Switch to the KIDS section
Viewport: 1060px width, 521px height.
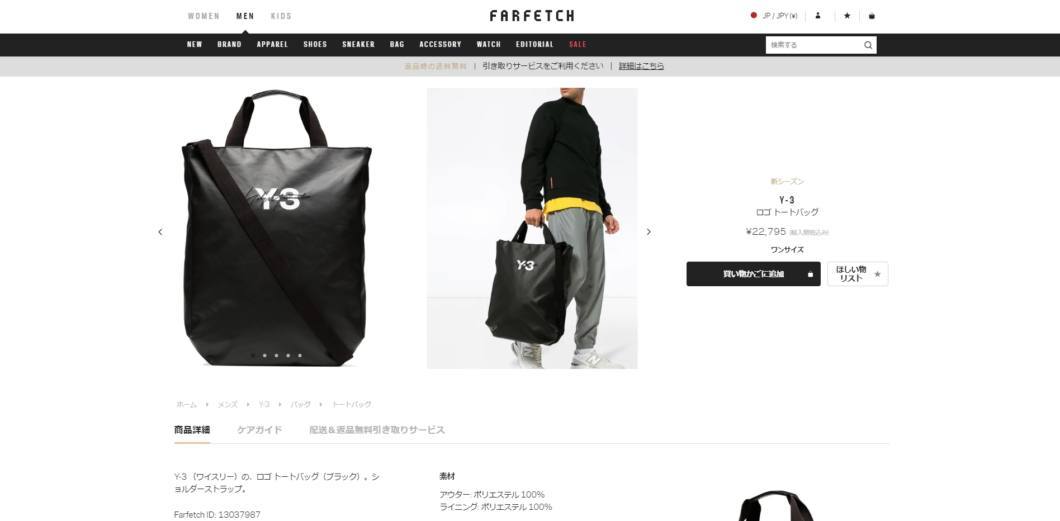(281, 16)
